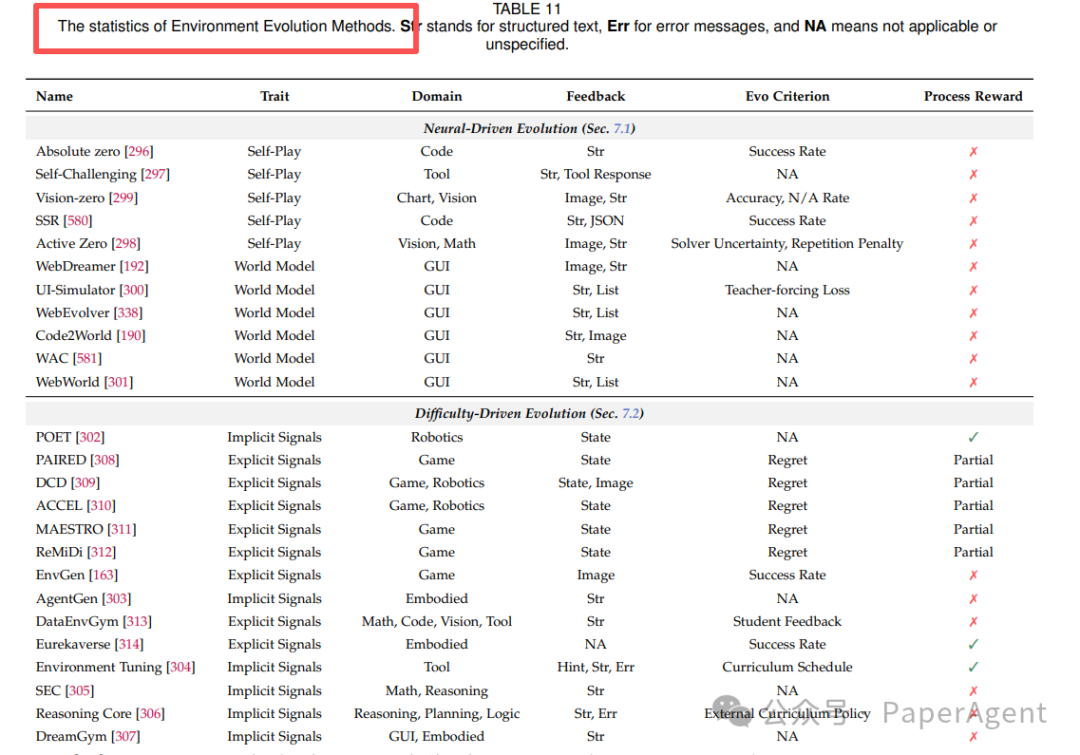
Task: Click the "Evo Criterion" column header
Action: click(x=787, y=96)
